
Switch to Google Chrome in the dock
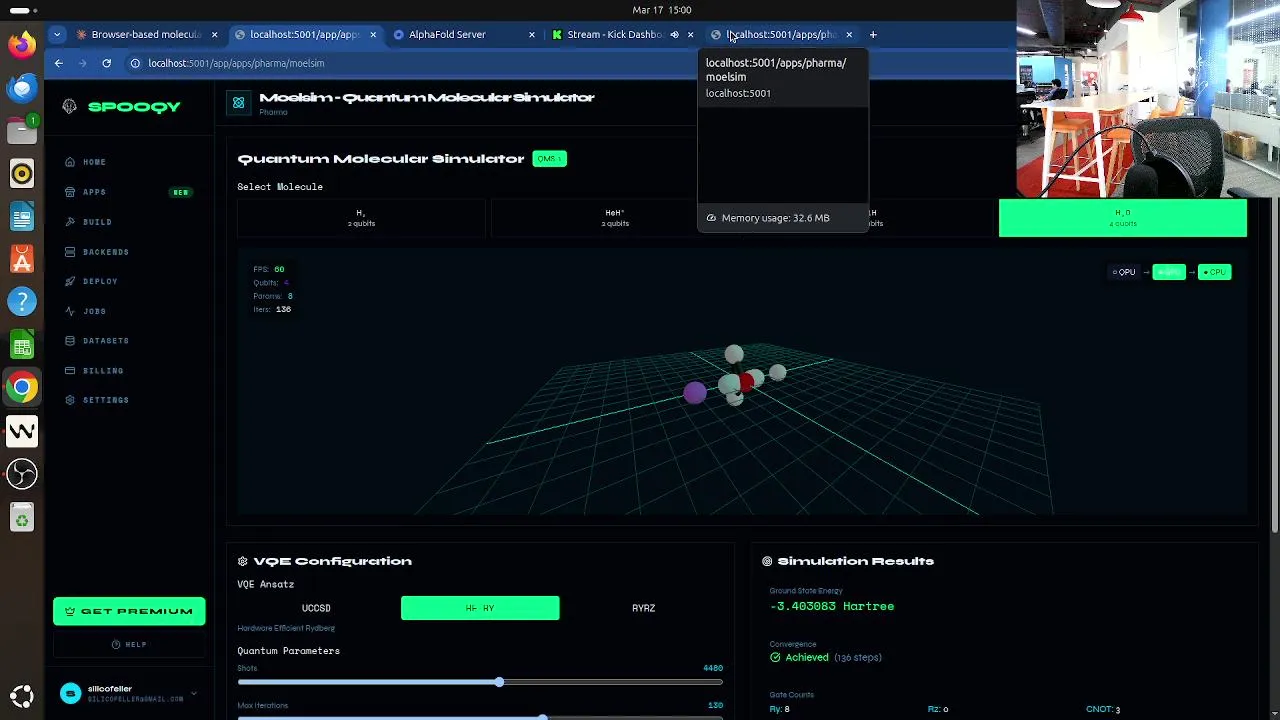(x=21, y=388)
